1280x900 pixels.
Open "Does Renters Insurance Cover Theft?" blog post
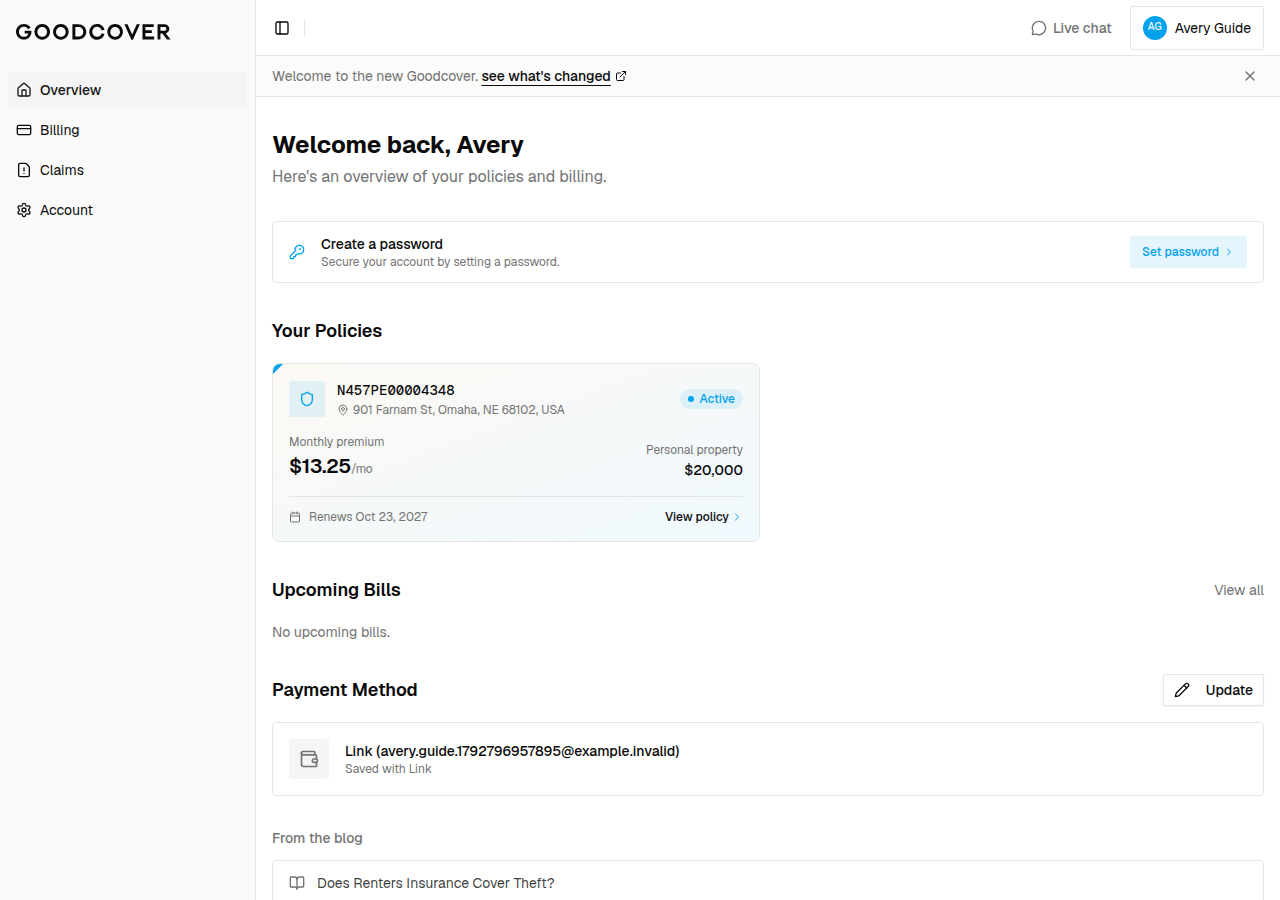(x=768, y=883)
